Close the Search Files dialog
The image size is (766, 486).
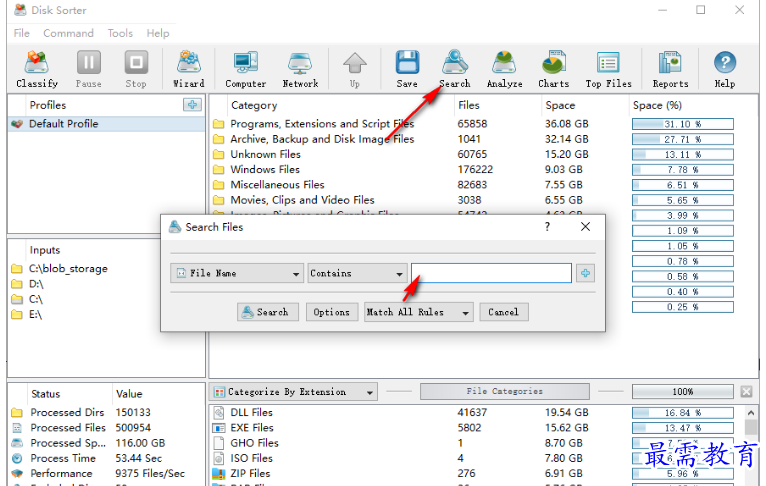tap(585, 227)
